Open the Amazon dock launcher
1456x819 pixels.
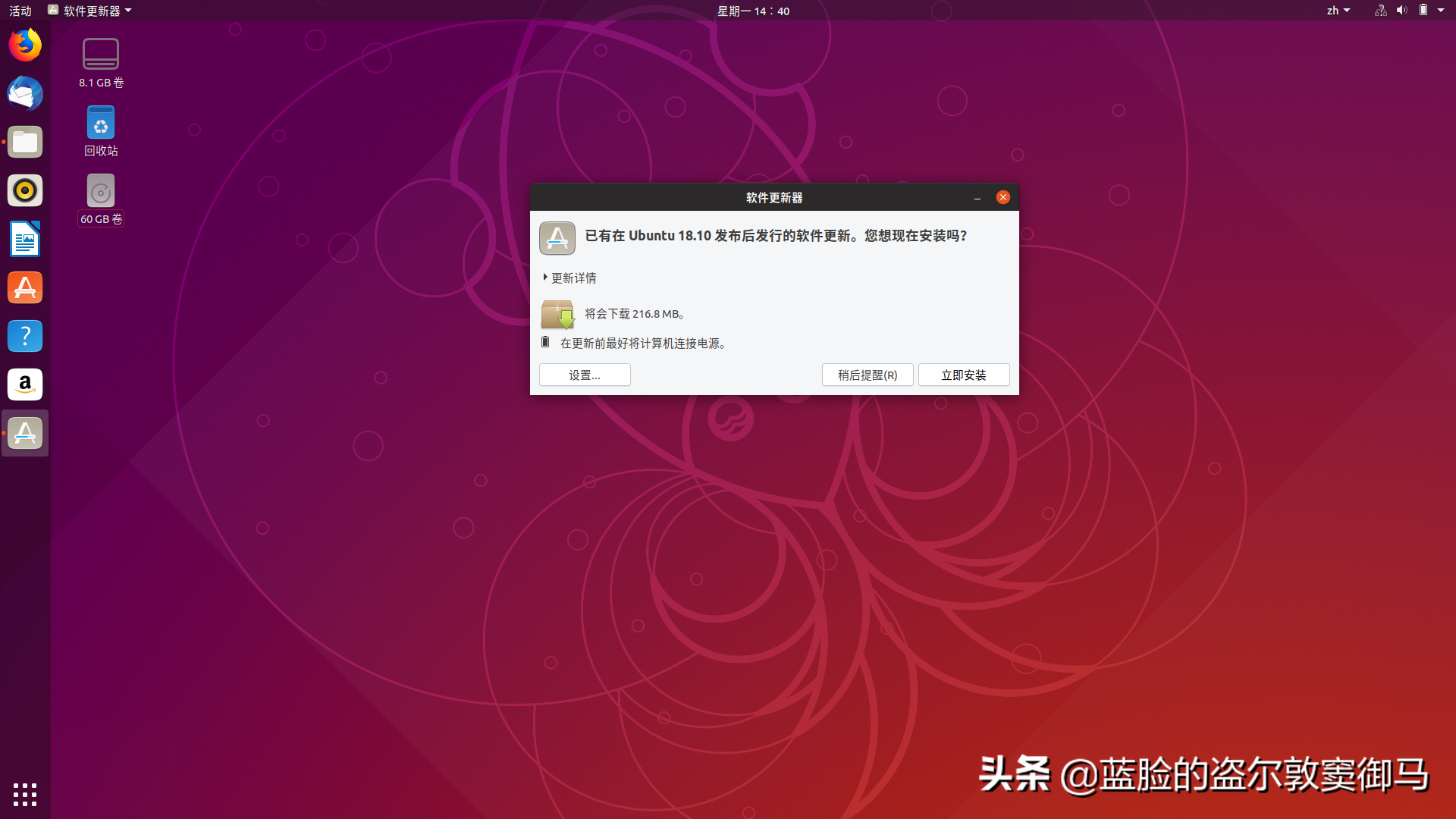pos(25,384)
